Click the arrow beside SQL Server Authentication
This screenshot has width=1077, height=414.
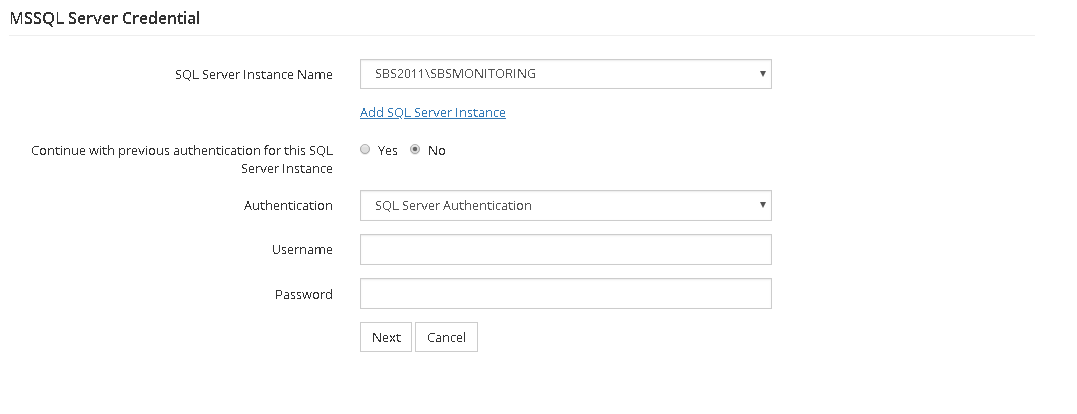762,205
